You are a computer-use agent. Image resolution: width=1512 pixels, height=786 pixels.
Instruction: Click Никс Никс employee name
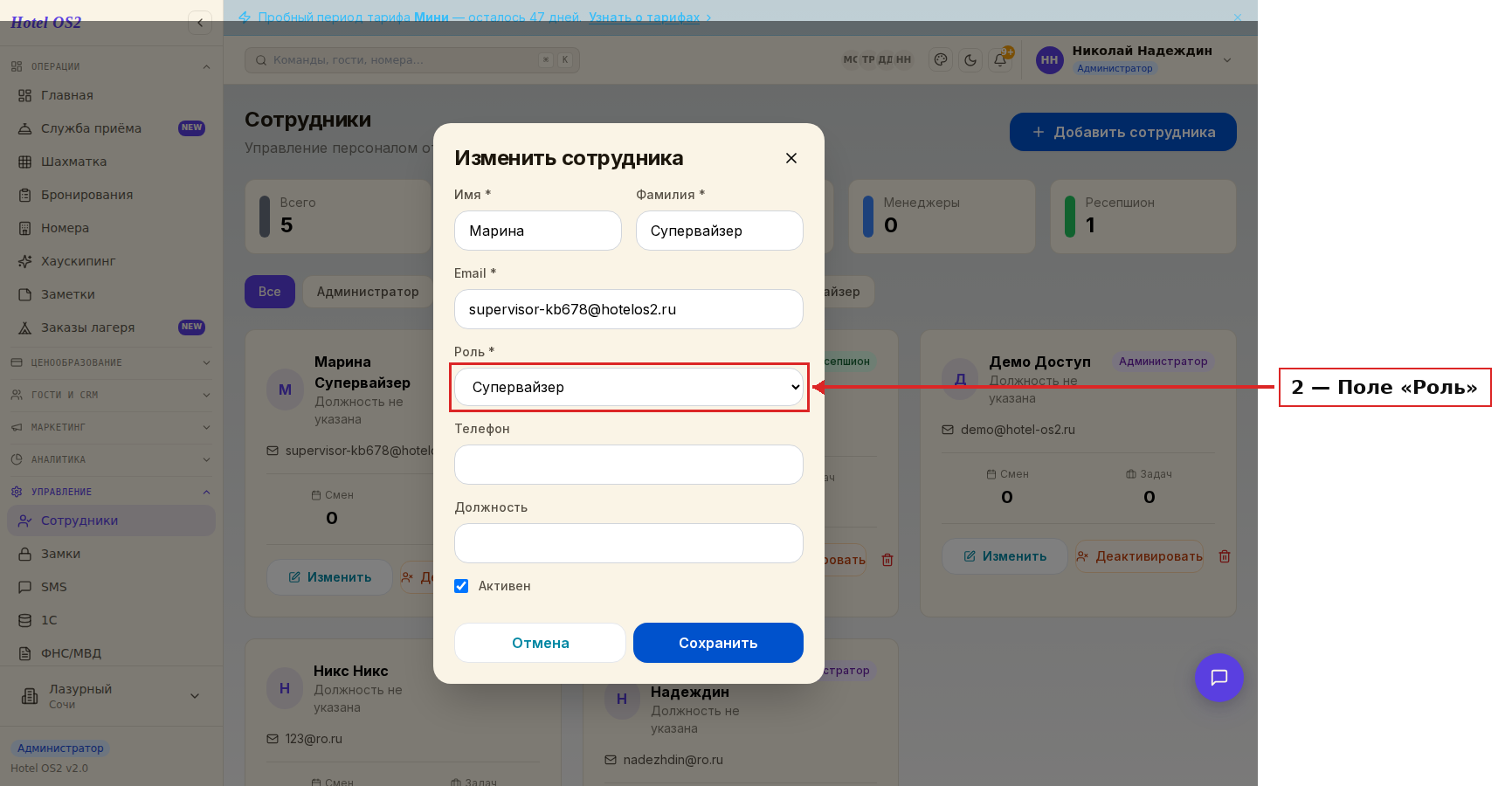tap(351, 671)
